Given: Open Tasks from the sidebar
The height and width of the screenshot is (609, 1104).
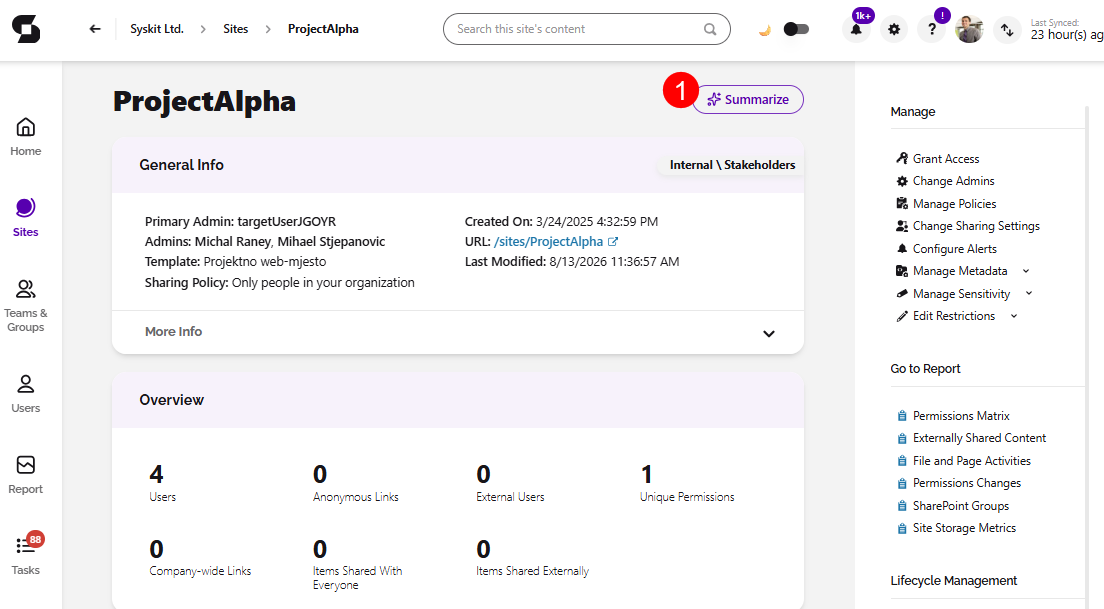Looking at the screenshot, I should (25, 553).
